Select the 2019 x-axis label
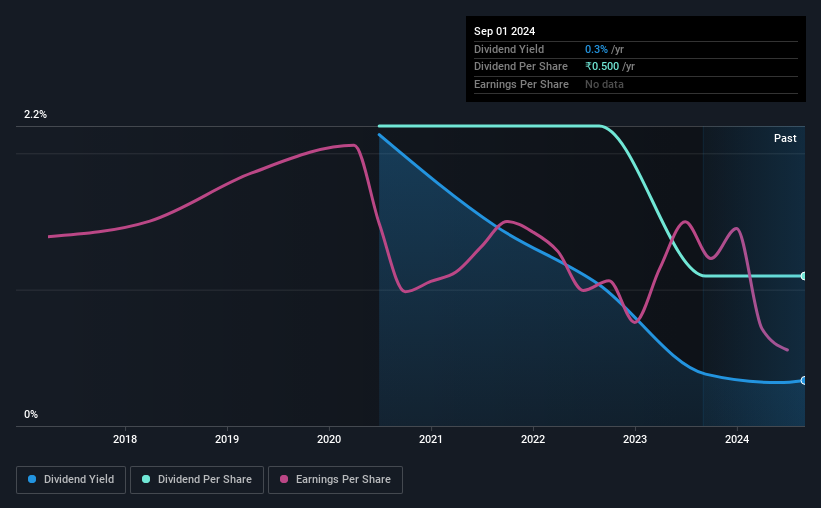Viewport: 821px width, 508px height. 227,439
